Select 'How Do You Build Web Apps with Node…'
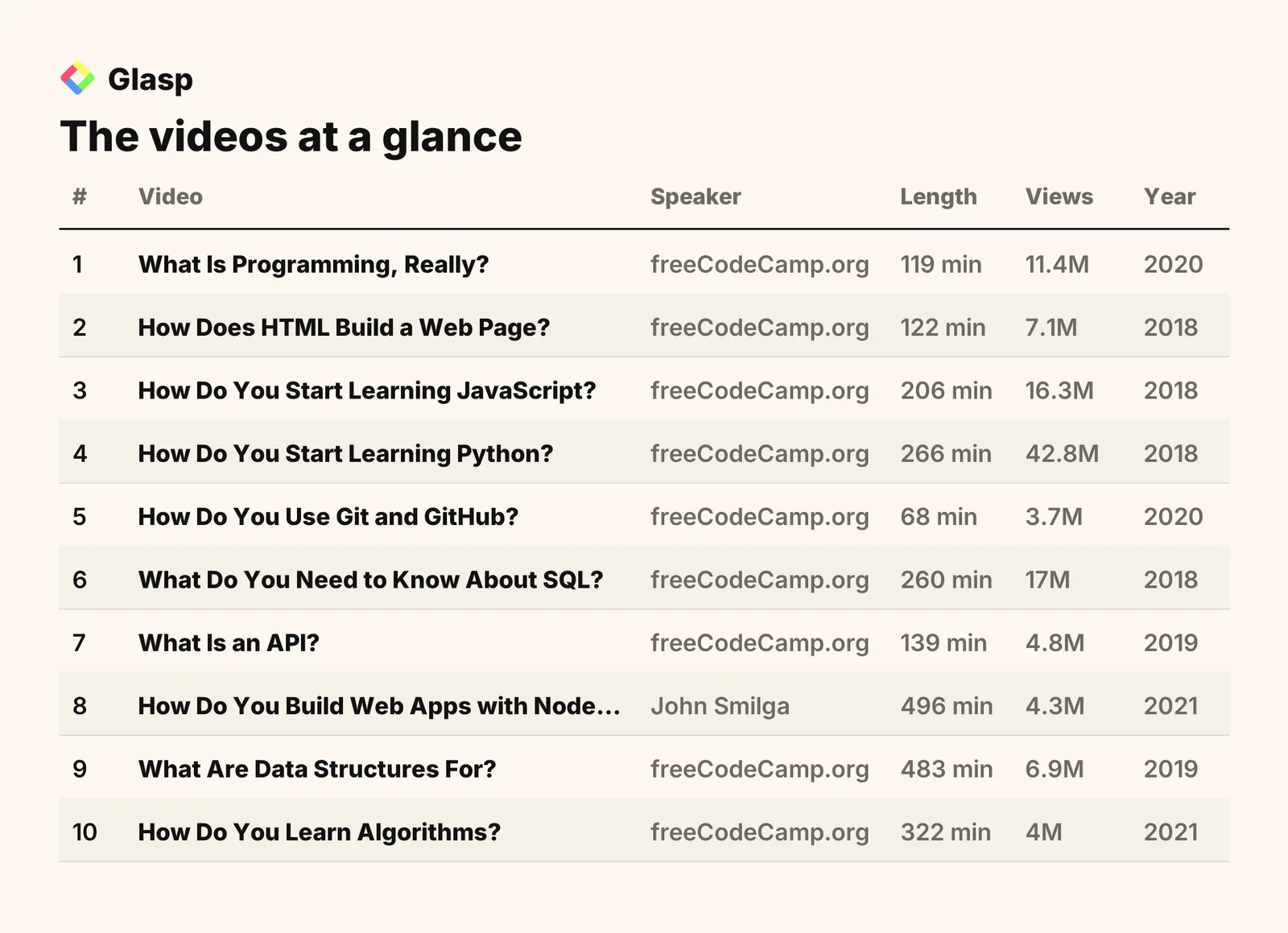The height and width of the screenshot is (933, 1288). [379, 706]
